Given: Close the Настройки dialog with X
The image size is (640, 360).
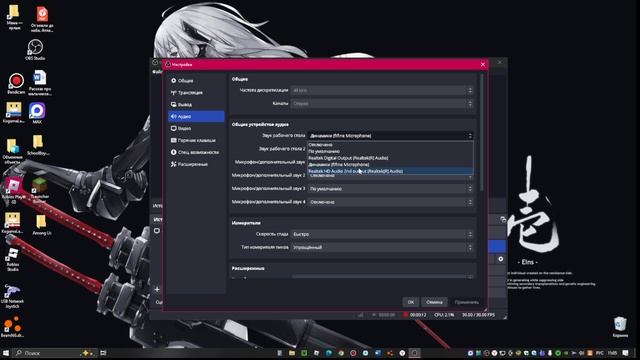Looking at the screenshot, I should (x=483, y=64).
